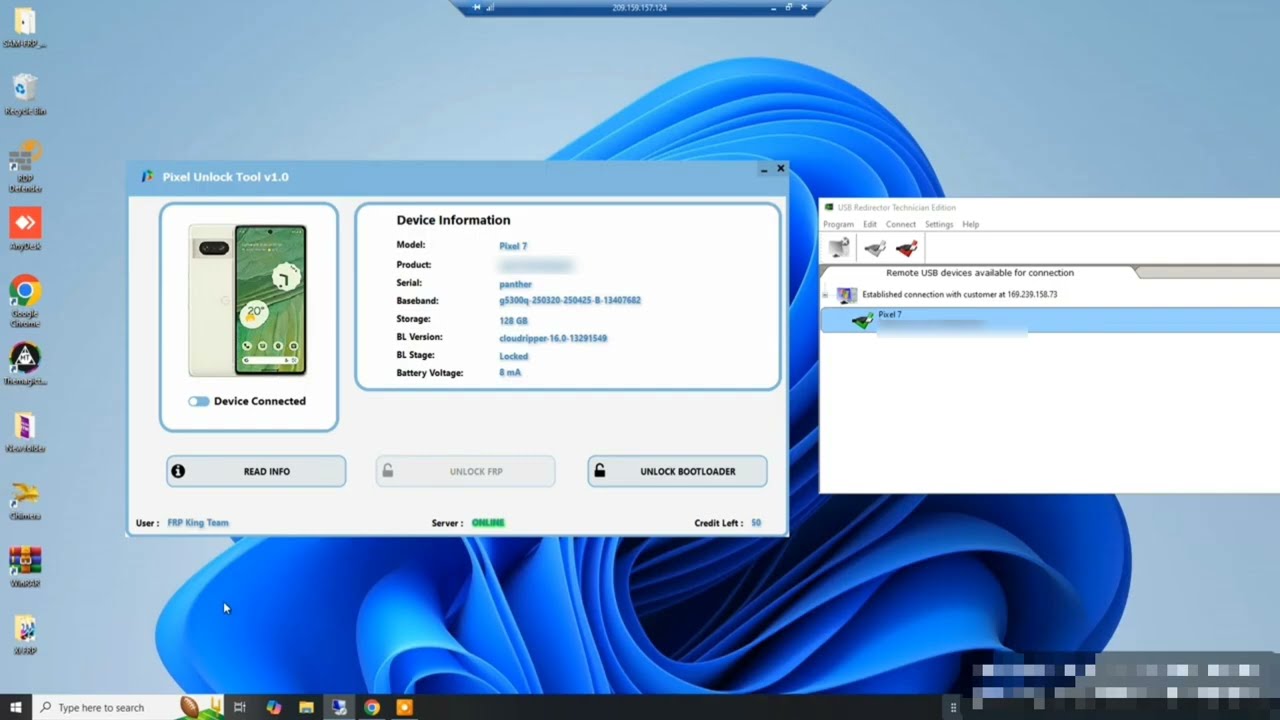This screenshot has width=1280, height=720.
Task: Click the FRP King Team user name
Action: click(x=198, y=523)
